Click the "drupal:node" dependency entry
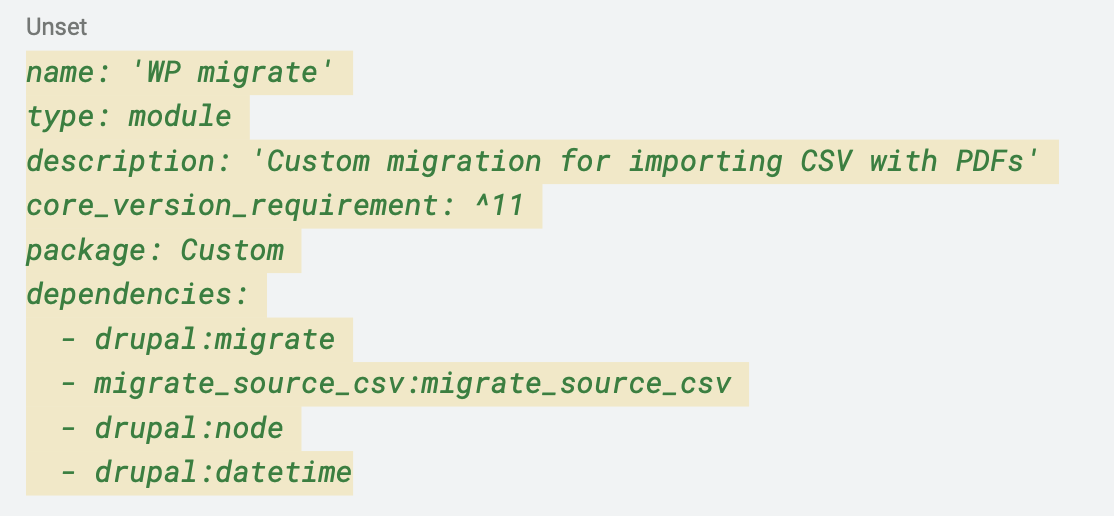The width and height of the screenshot is (1114, 516). [x=189, y=428]
